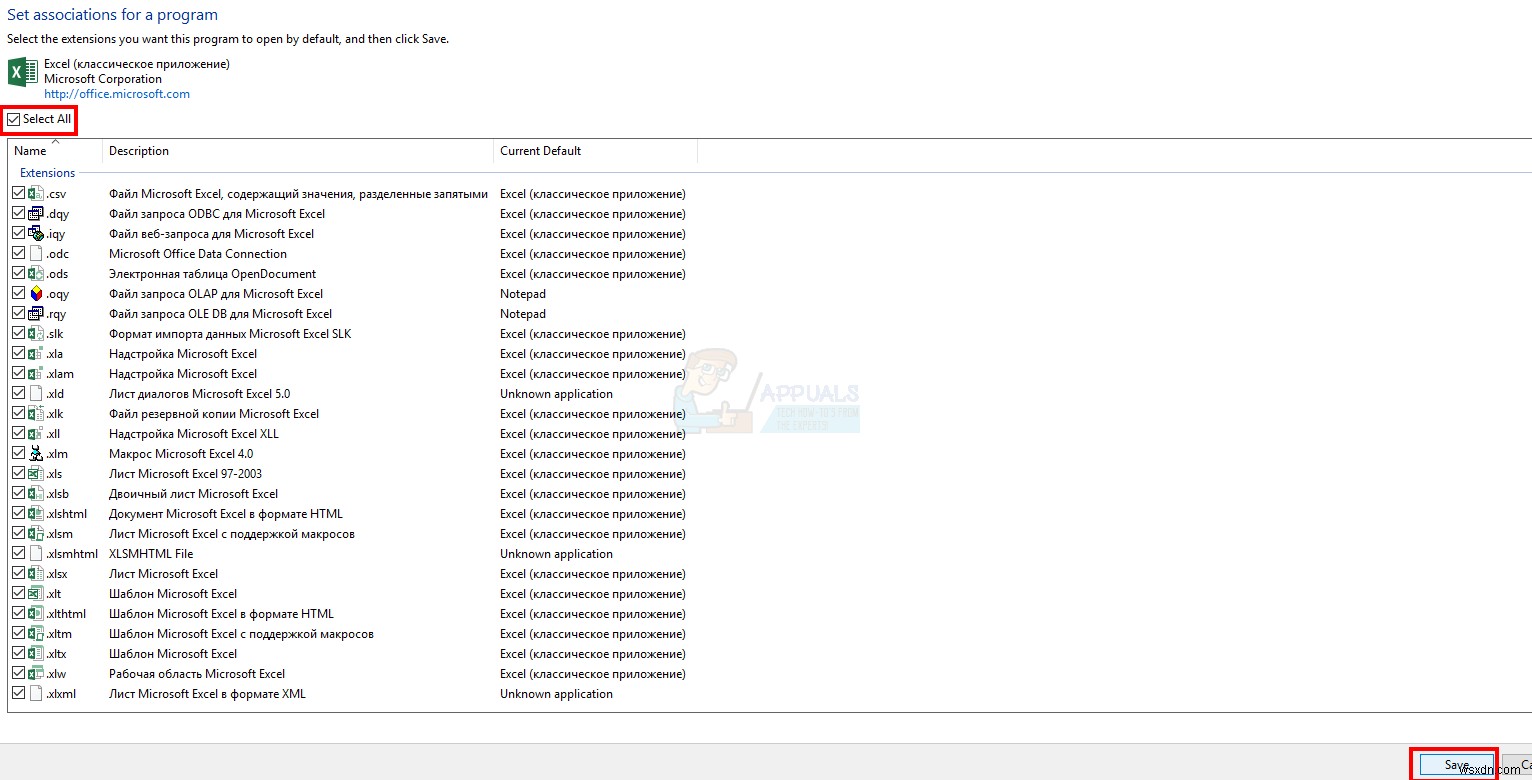Click the .xlk backup file icon

(x=36, y=414)
